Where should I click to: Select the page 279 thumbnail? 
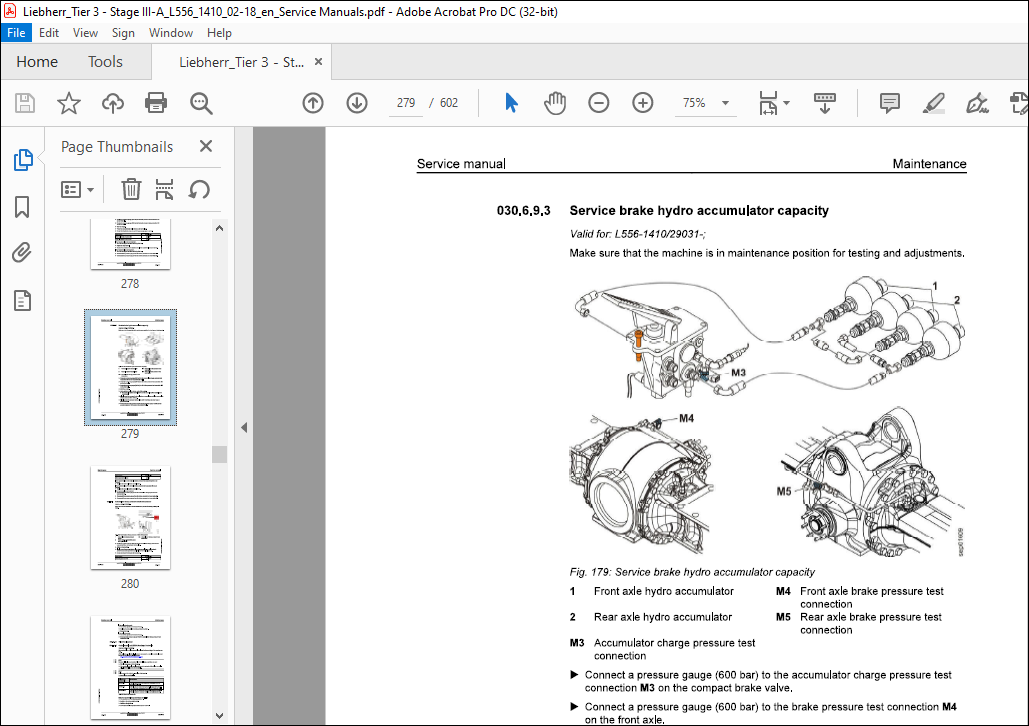point(131,368)
